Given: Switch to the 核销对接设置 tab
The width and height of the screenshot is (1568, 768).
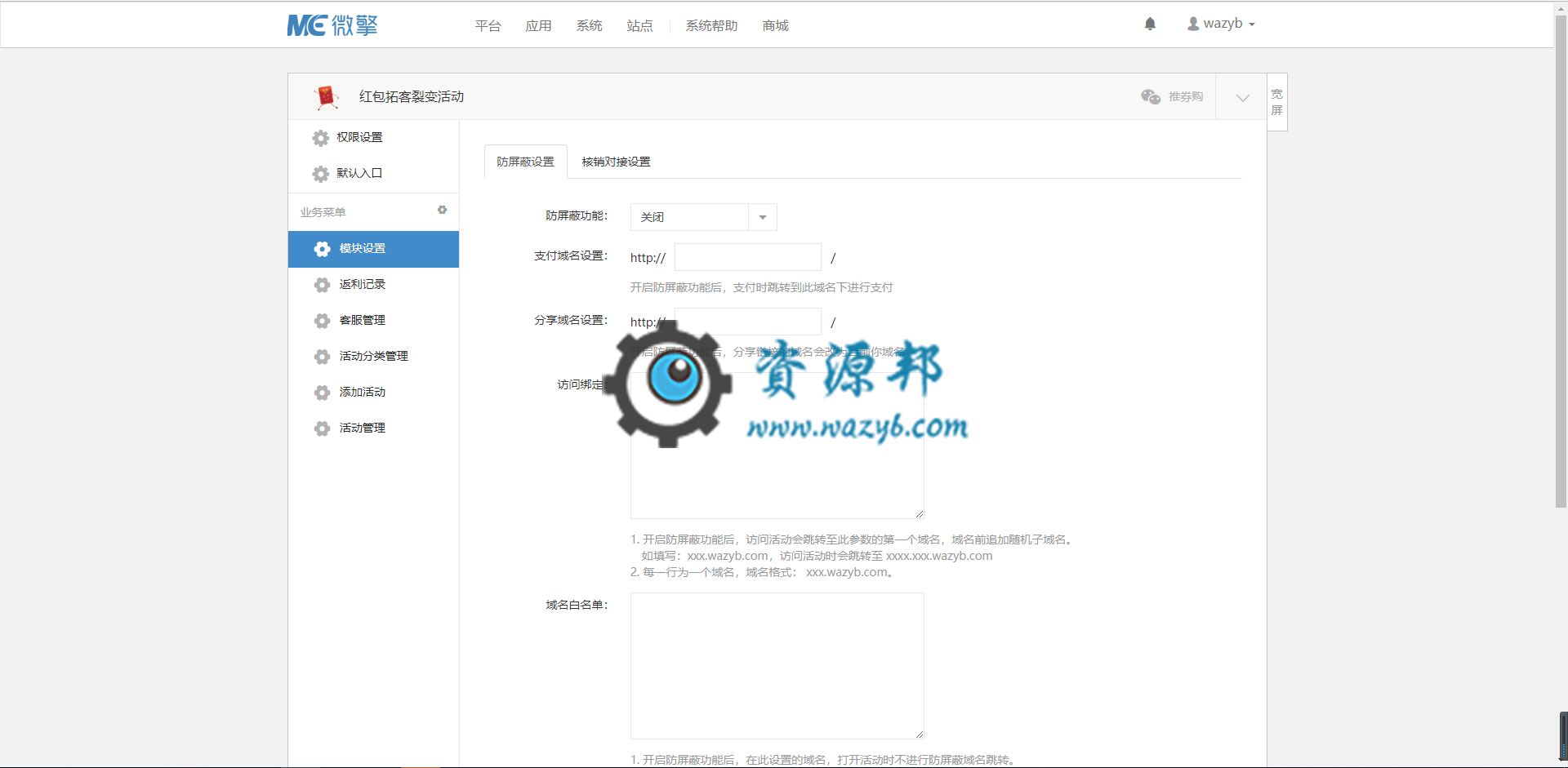Looking at the screenshot, I should pyautogui.click(x=616, y=162).
